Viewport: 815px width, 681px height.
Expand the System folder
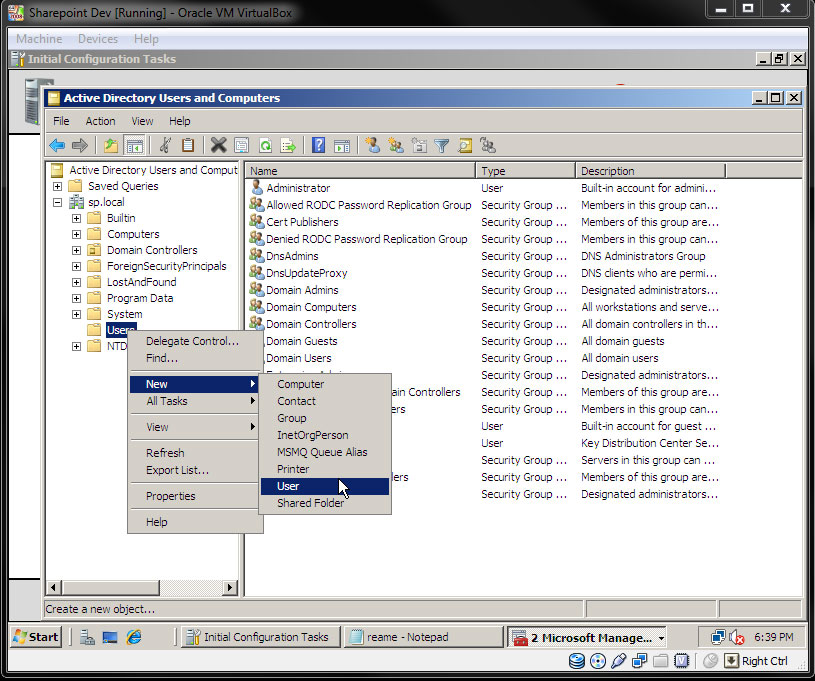point(76,315)
